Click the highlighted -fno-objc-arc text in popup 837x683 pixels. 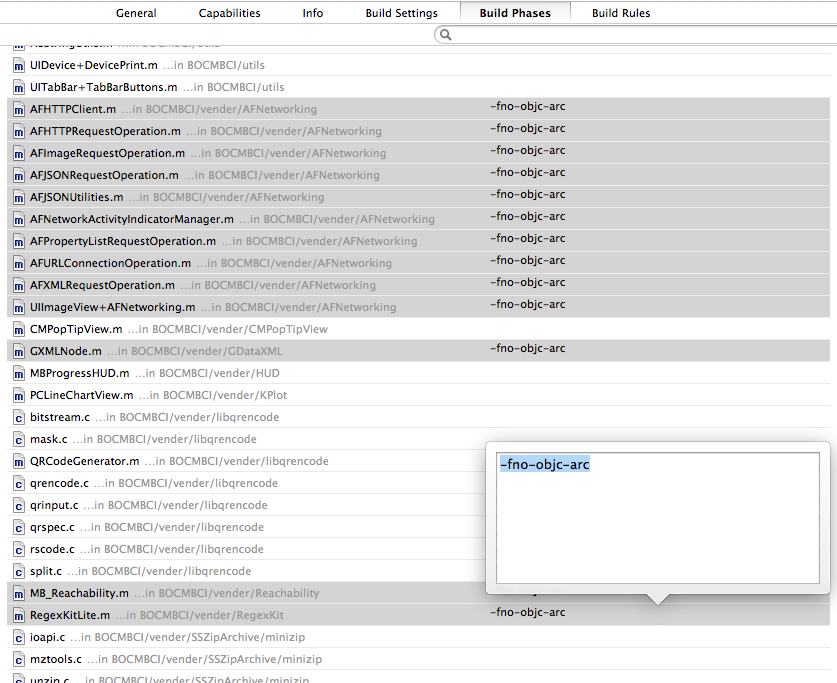coord(544,464)
